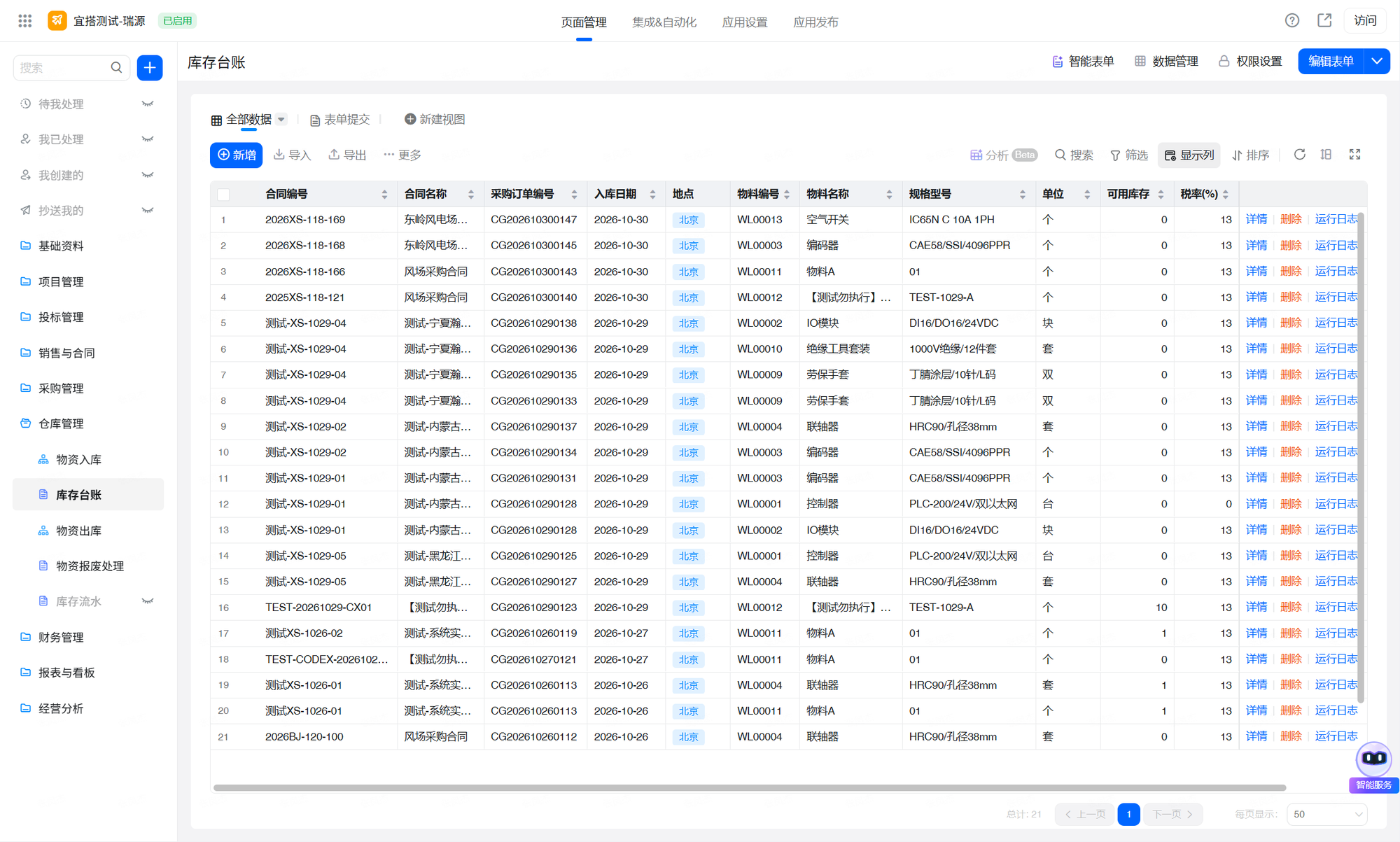Toggle visibility eye for 我创建的
The width and height of the screenshot is (1400, 842).
[x=147, y=175]
